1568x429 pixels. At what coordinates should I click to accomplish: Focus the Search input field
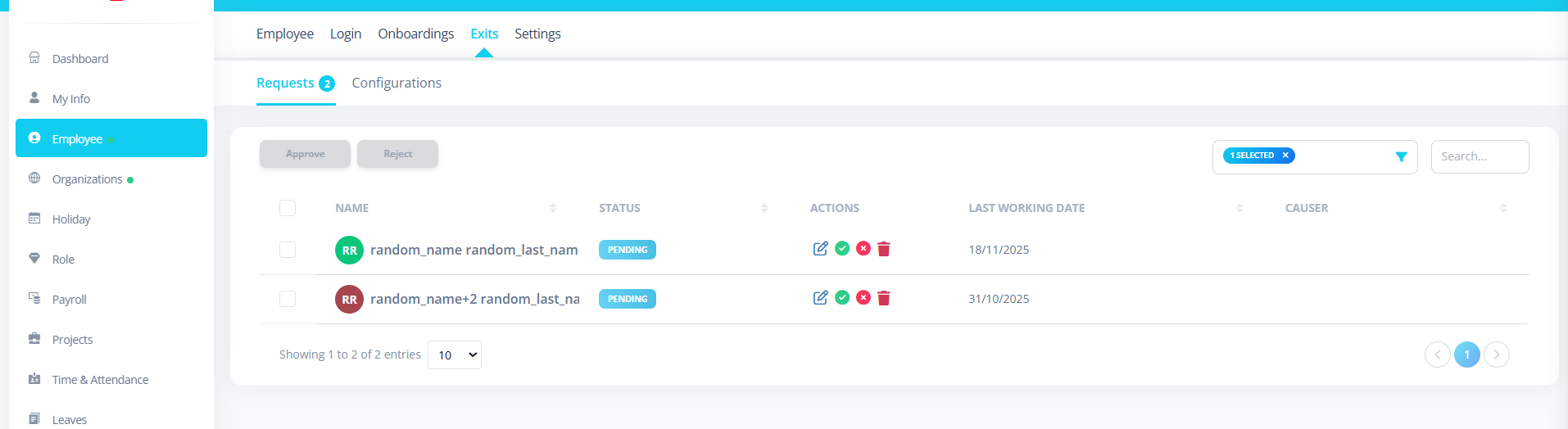click(x=1480, y=156)
